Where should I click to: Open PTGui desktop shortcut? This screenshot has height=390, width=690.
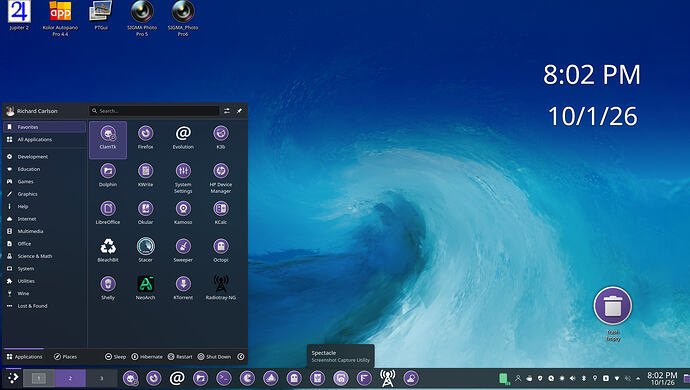click(x=101, y=15)
